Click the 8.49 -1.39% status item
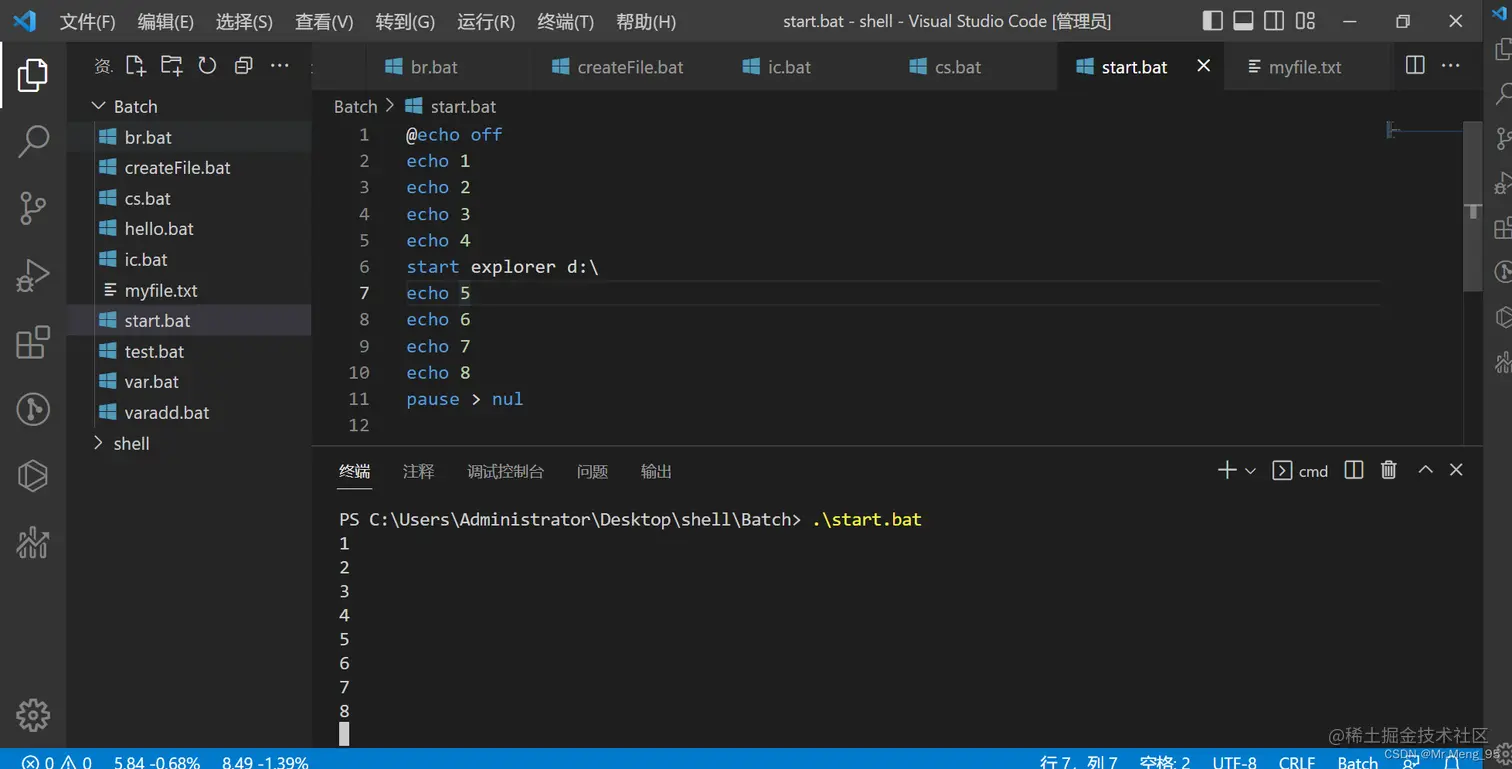Image resolution: width=1512 pixels, height=769 pixels. coord(265,762)
